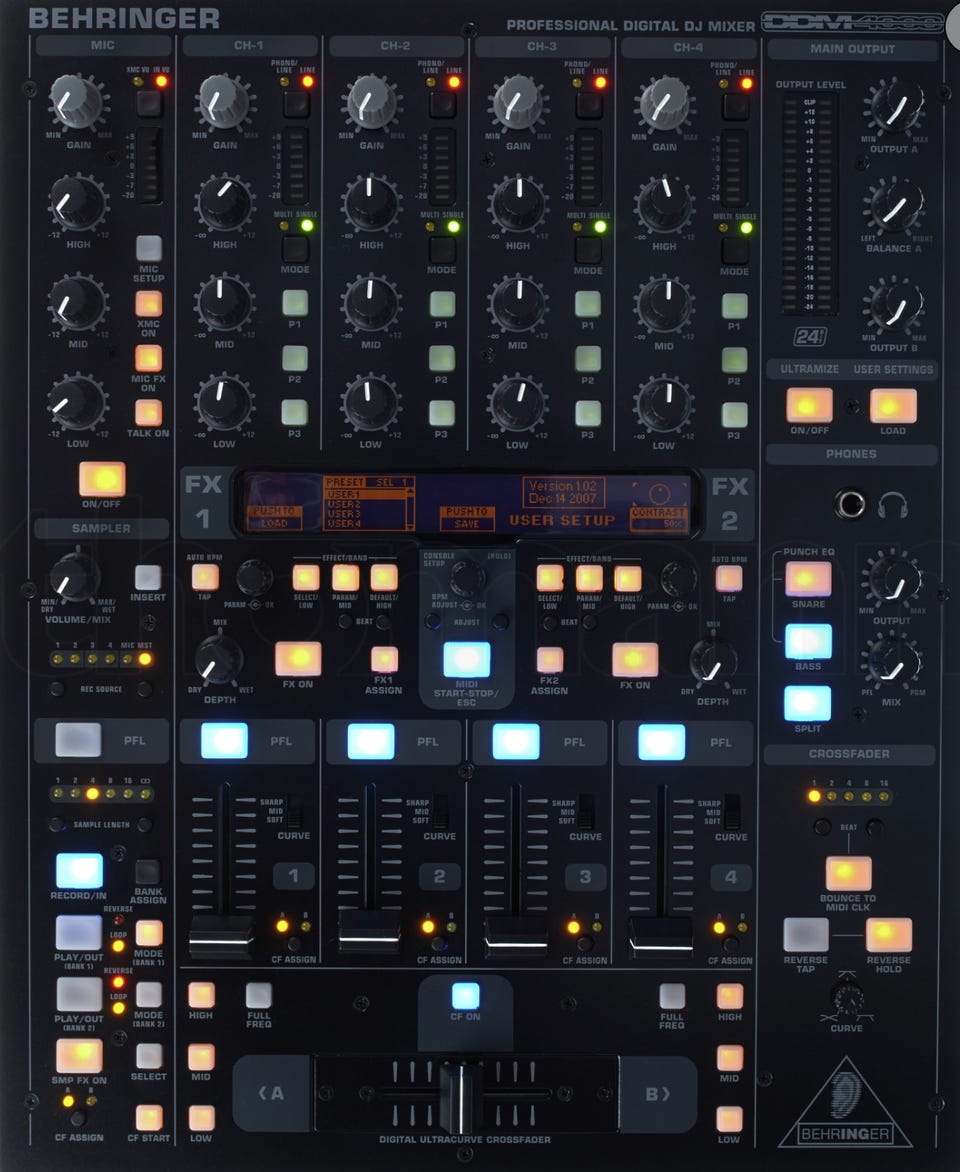960x1172 pixels.
Task: Toggle the TALK ON button
Action: click(x=148, y=413)
